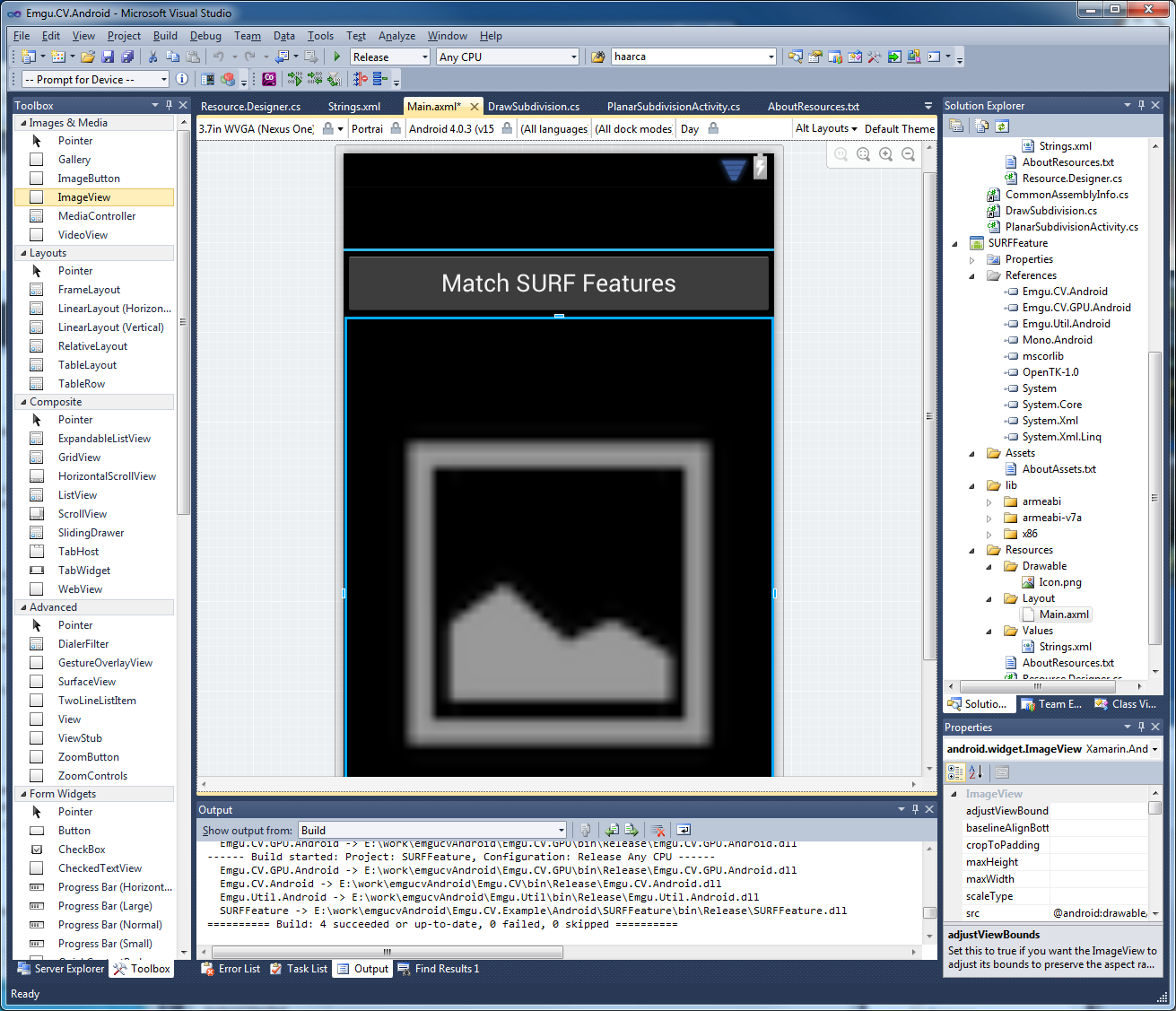This screenshot has height=1011, width=1176.
Task: Open the Build menu
Action: (x=165, y=36)
